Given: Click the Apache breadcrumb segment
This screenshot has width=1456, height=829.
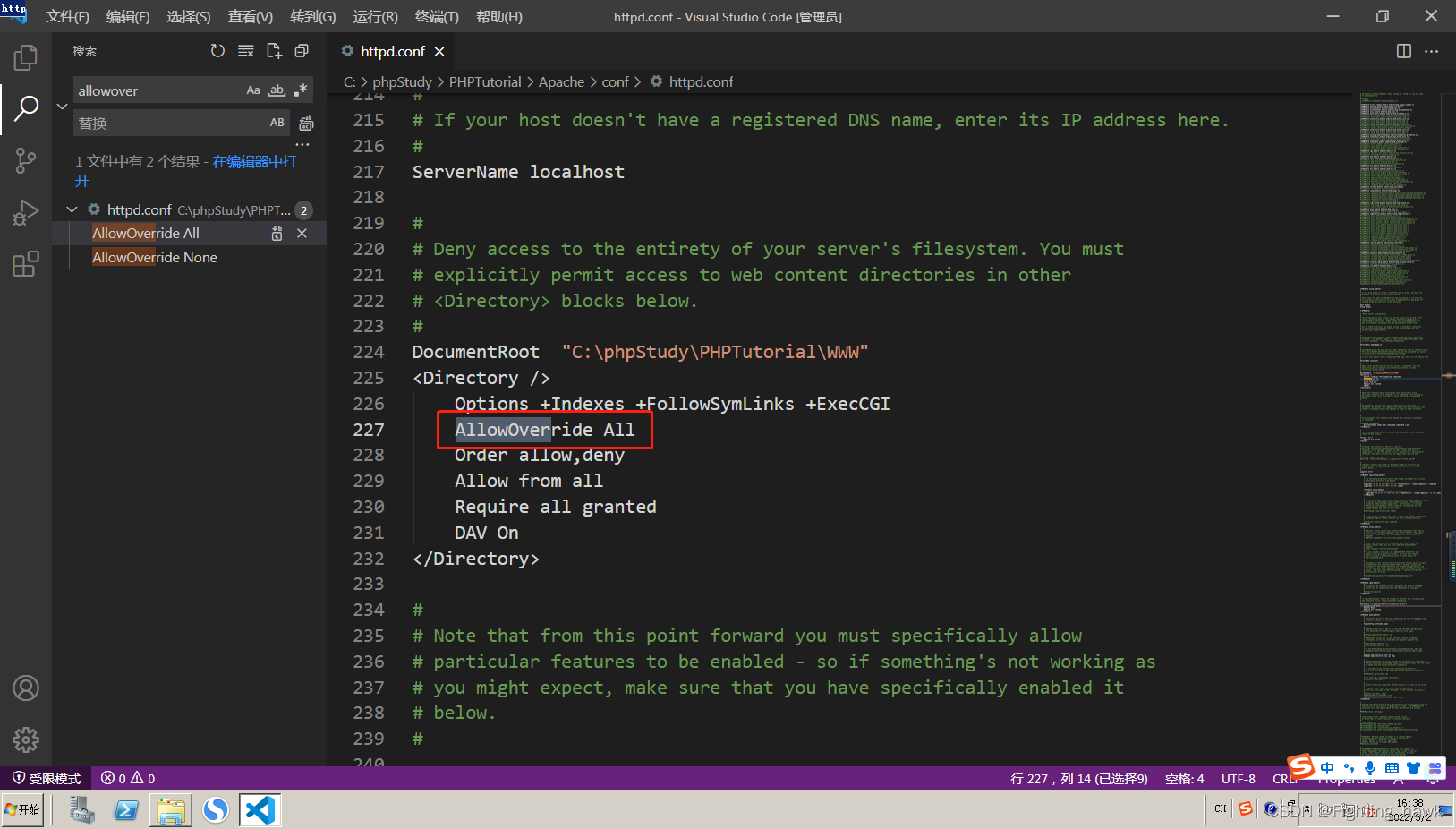Looking at the screenshot, I should [x=561, y=81].
